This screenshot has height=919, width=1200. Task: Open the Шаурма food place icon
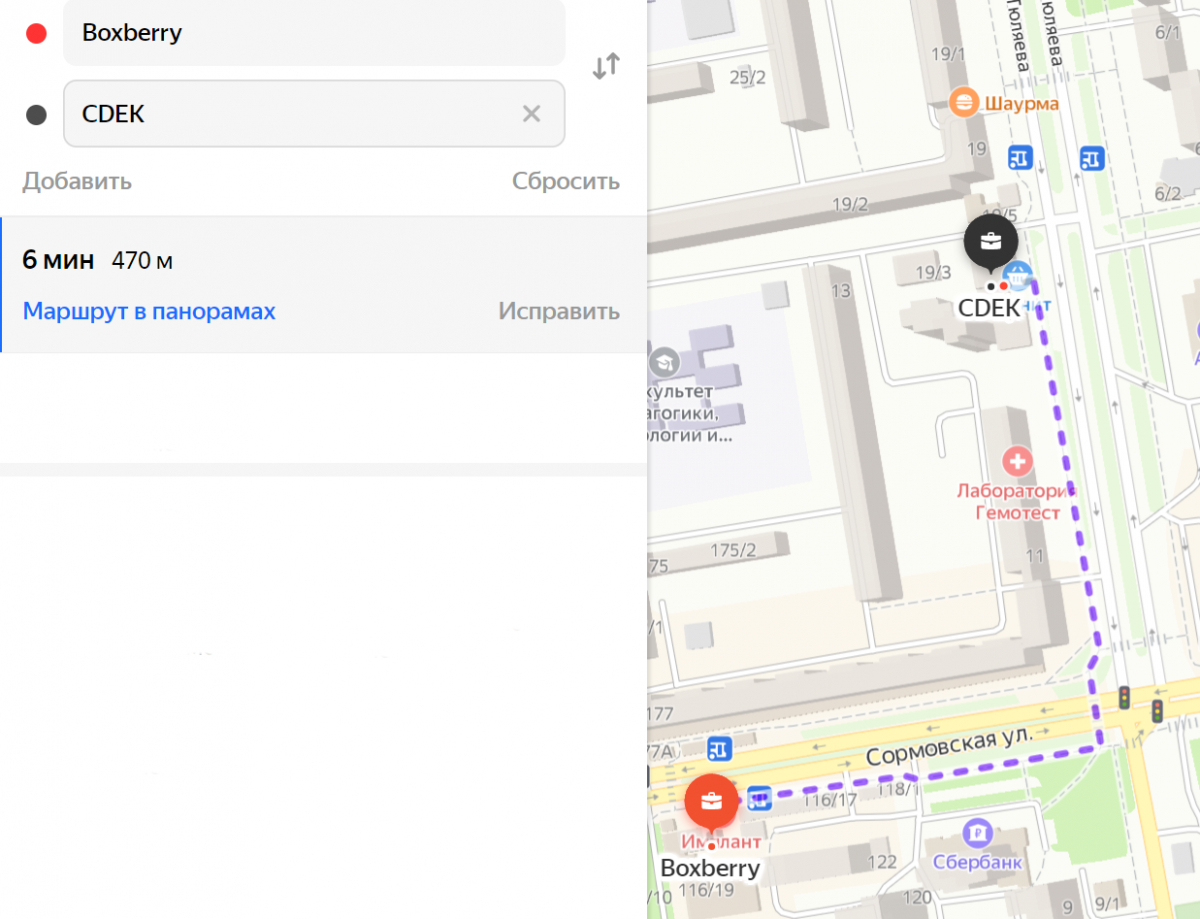tap(964, 101)
